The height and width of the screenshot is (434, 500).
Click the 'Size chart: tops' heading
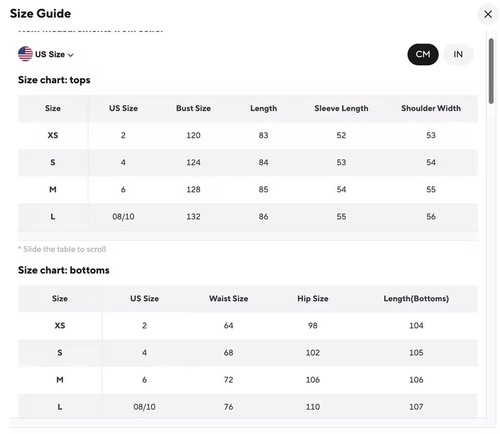(x=54, y=80)
